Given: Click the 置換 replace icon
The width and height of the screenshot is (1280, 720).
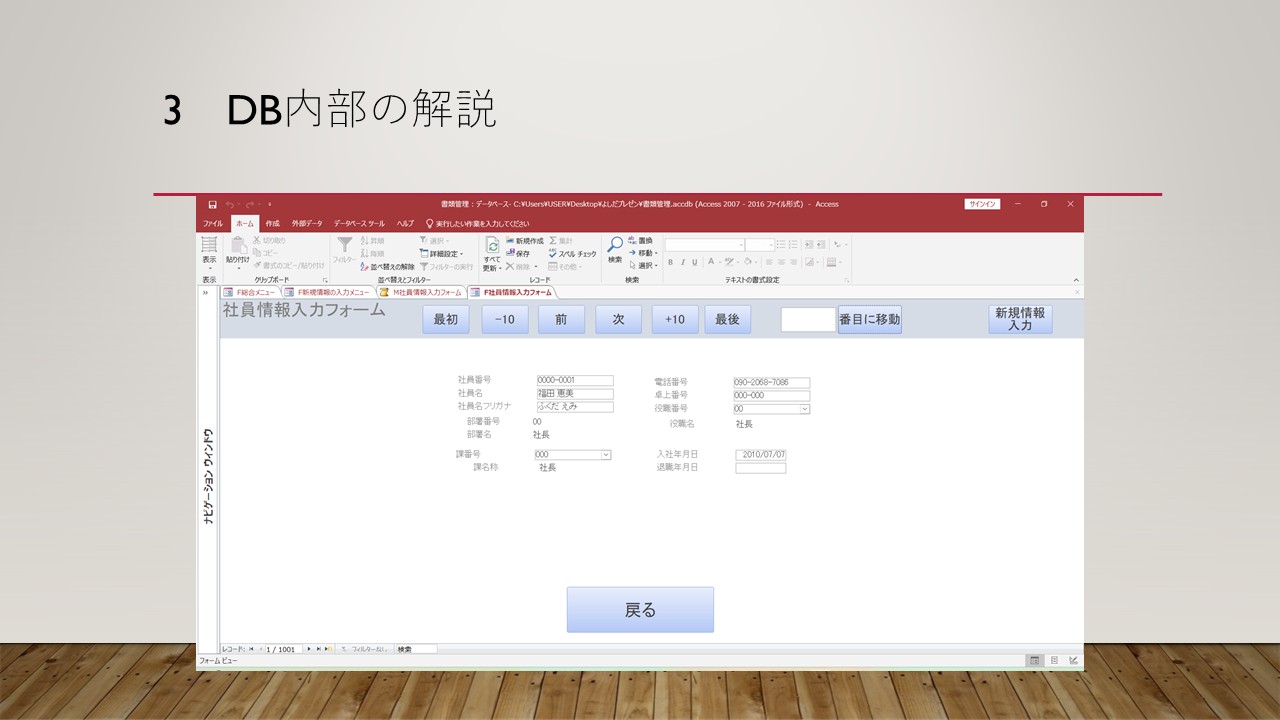Looking at the screenshot, I should pyautogui.click(x=640, y=241).
